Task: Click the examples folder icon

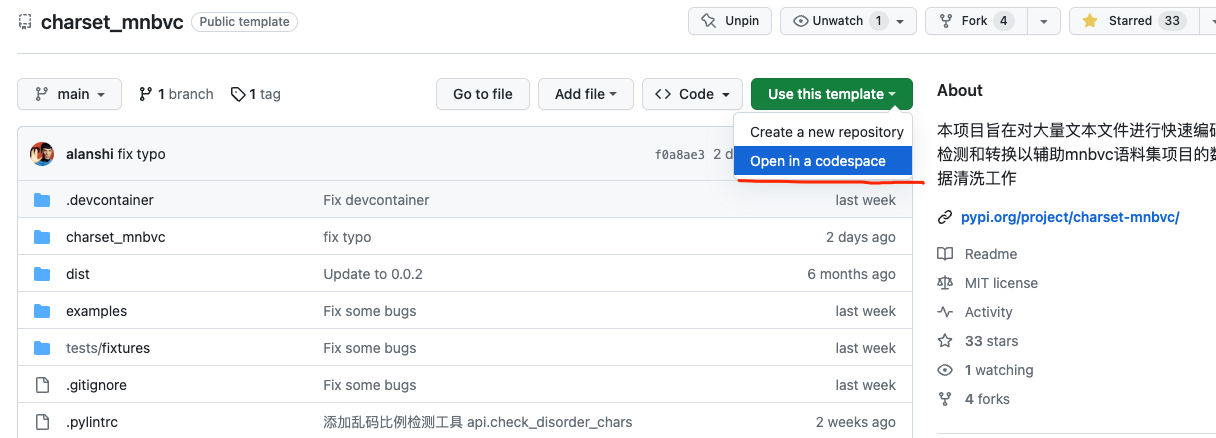Action: 42,311
